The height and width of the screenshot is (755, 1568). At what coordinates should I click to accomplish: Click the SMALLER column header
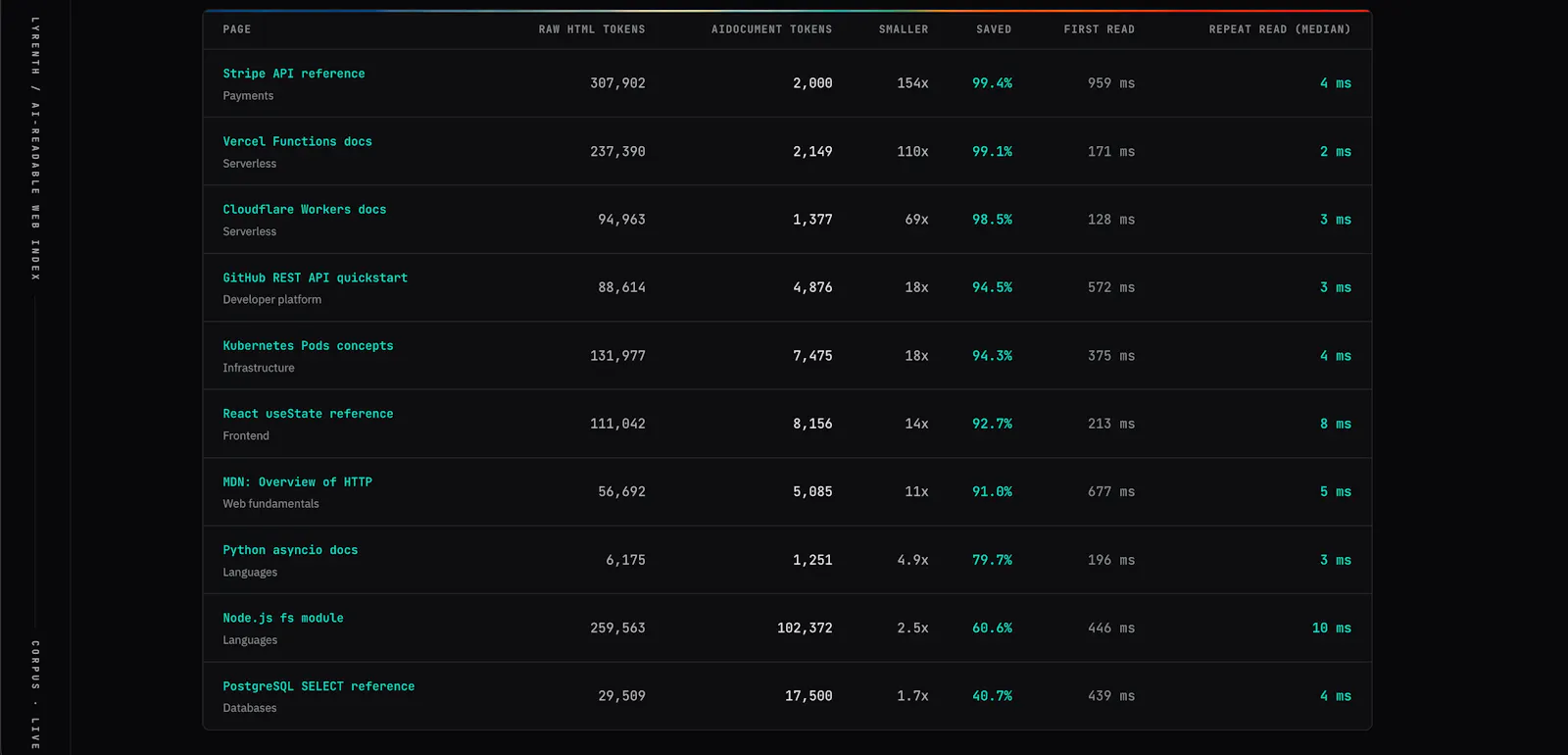click(x=904, y=29)
